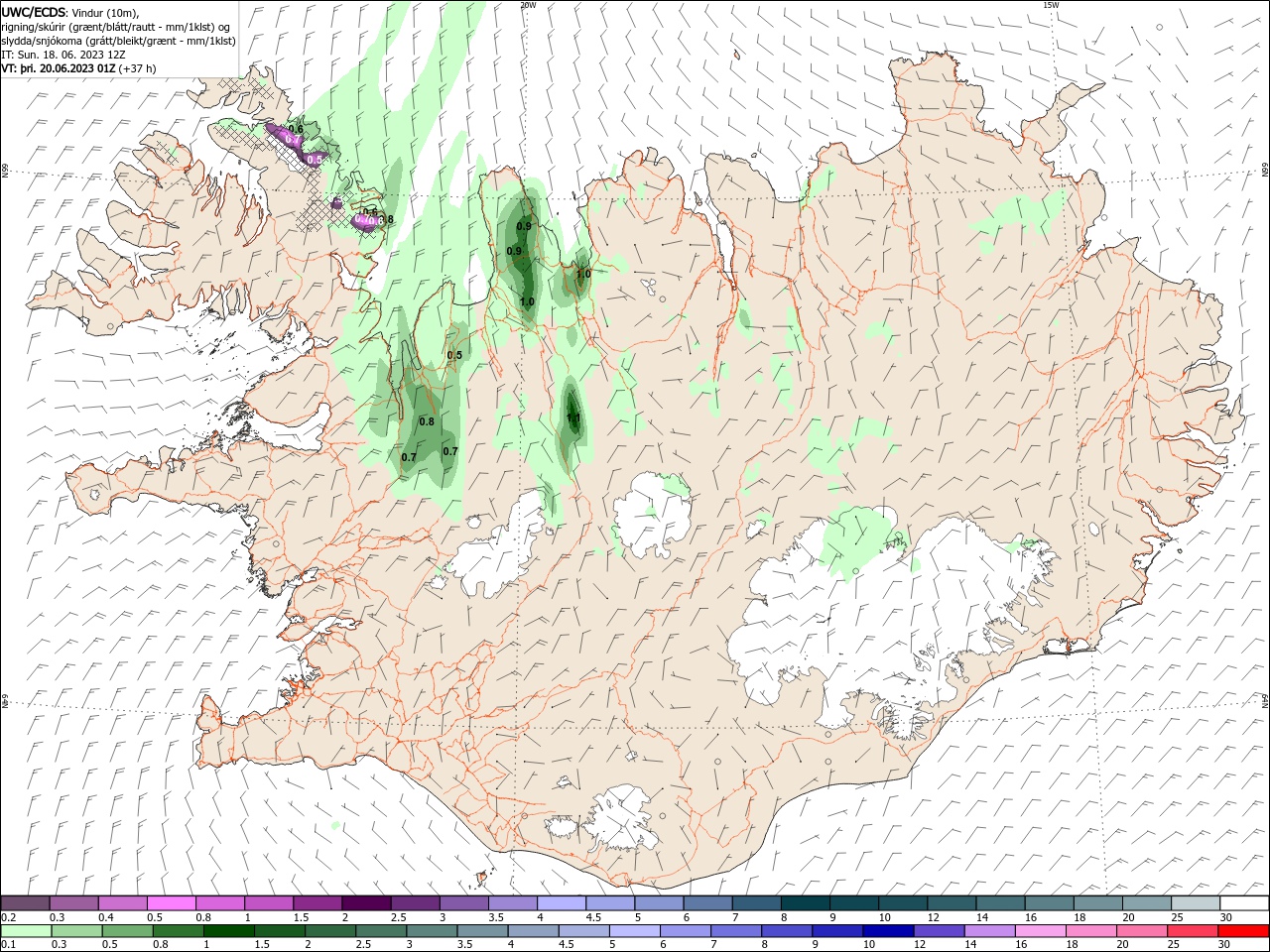The image size is (1270, 952).
Task: Click the 0.2 legend scale label
Action: [x=9, y=917]
